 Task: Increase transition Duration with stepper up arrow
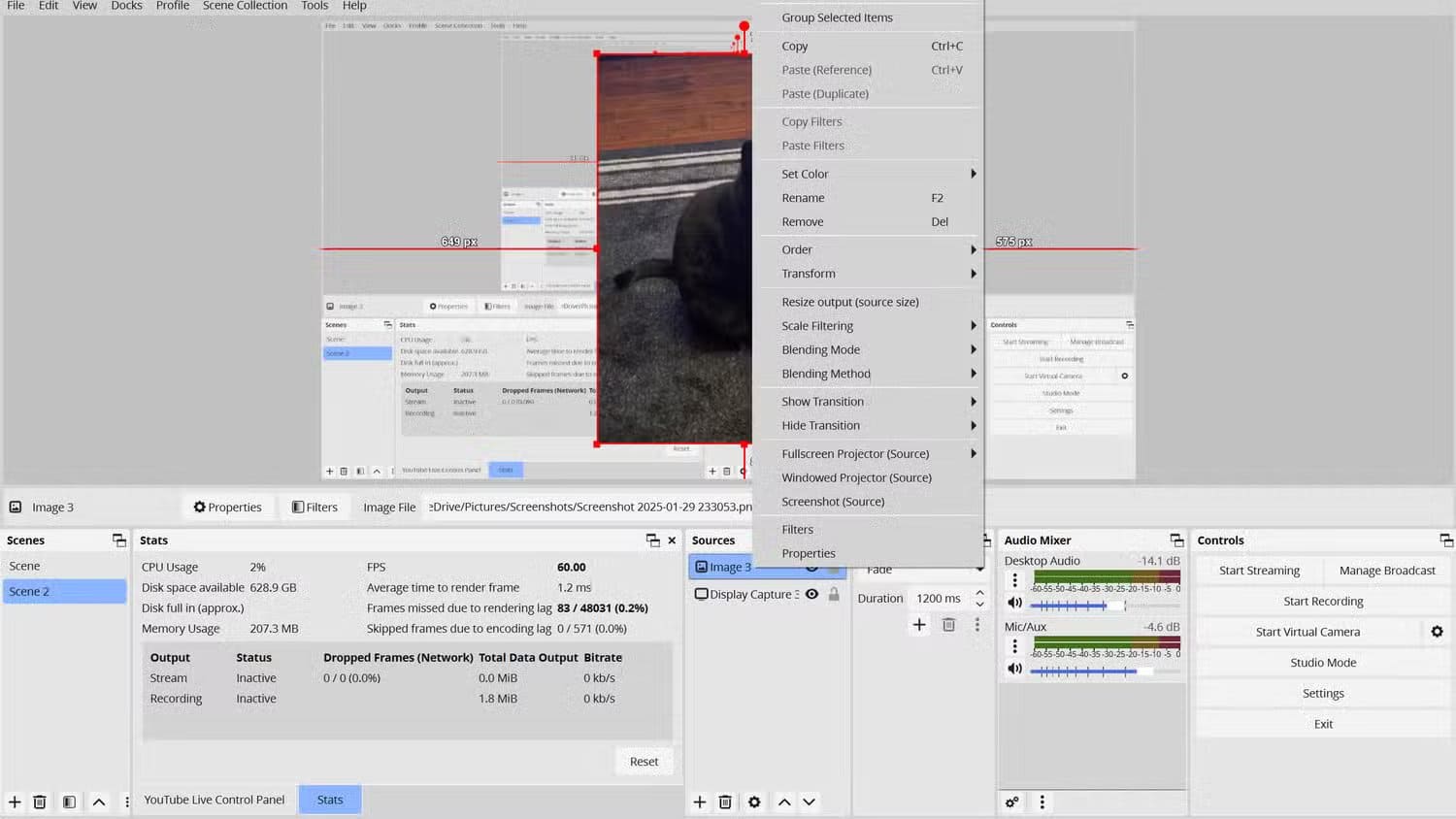[x=979, y=592]
